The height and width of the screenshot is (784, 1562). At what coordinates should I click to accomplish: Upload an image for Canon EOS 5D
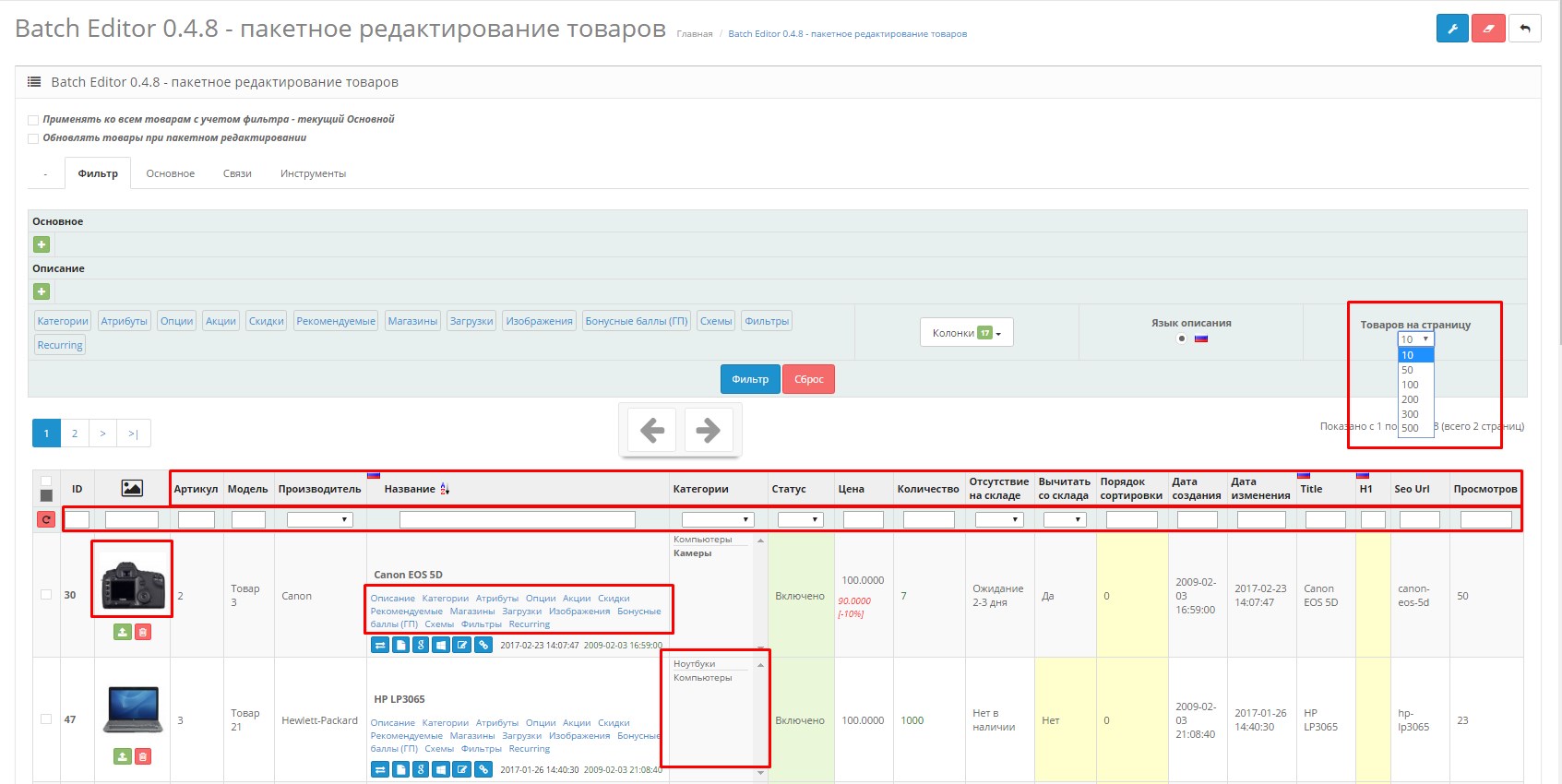tap(123, 632)
